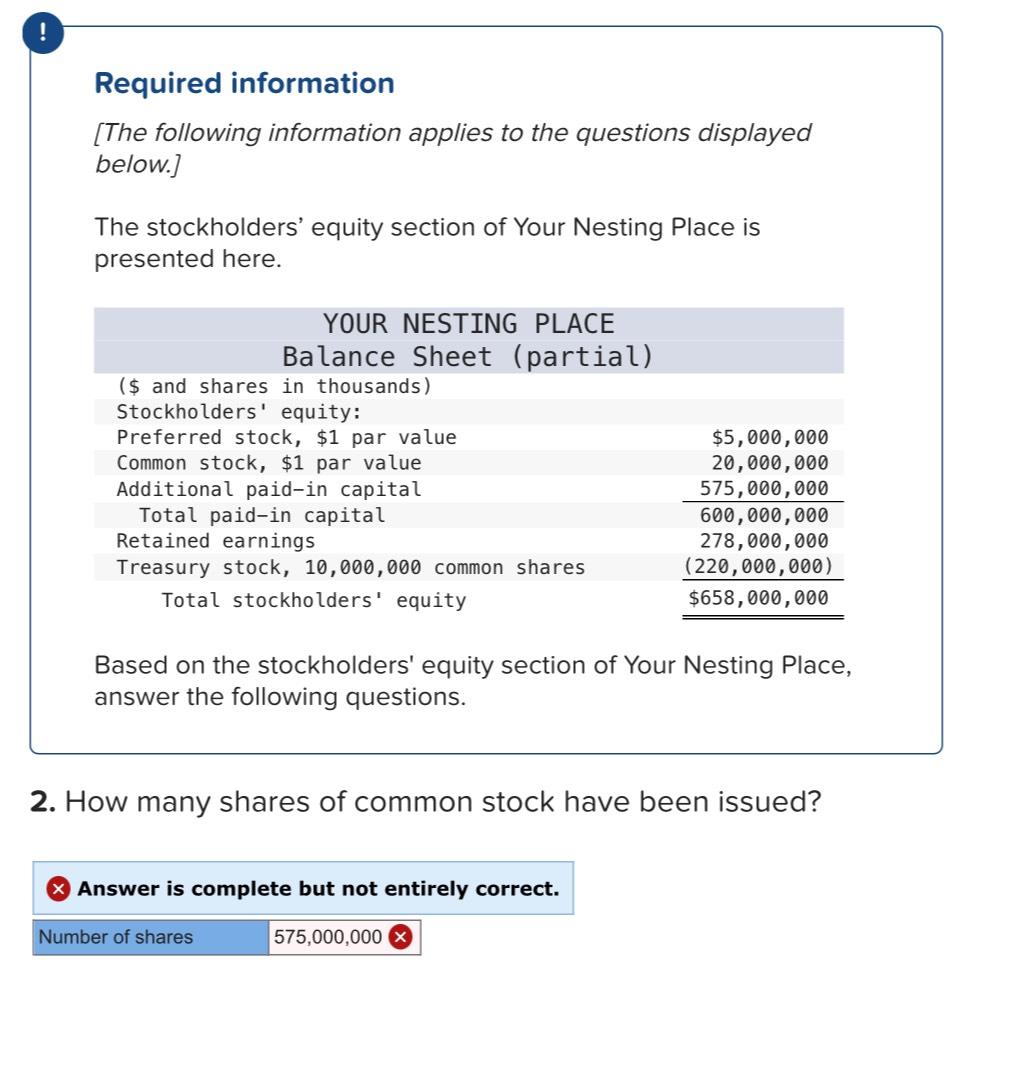Click the Balance Sheet (partial) heading
The image size is (1012, 1074).
[469, 355]
